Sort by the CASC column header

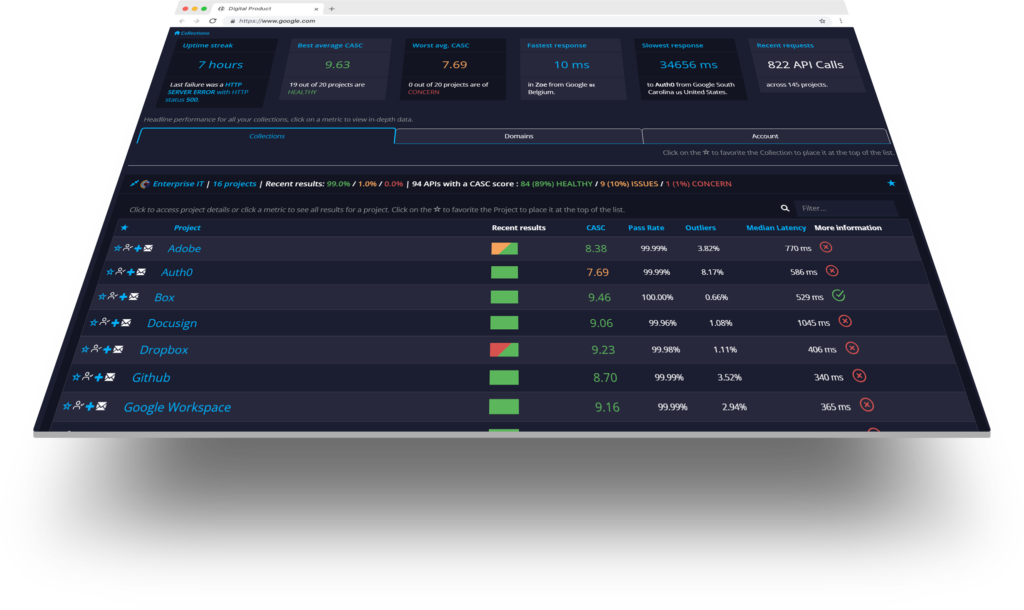coord(596,228)
